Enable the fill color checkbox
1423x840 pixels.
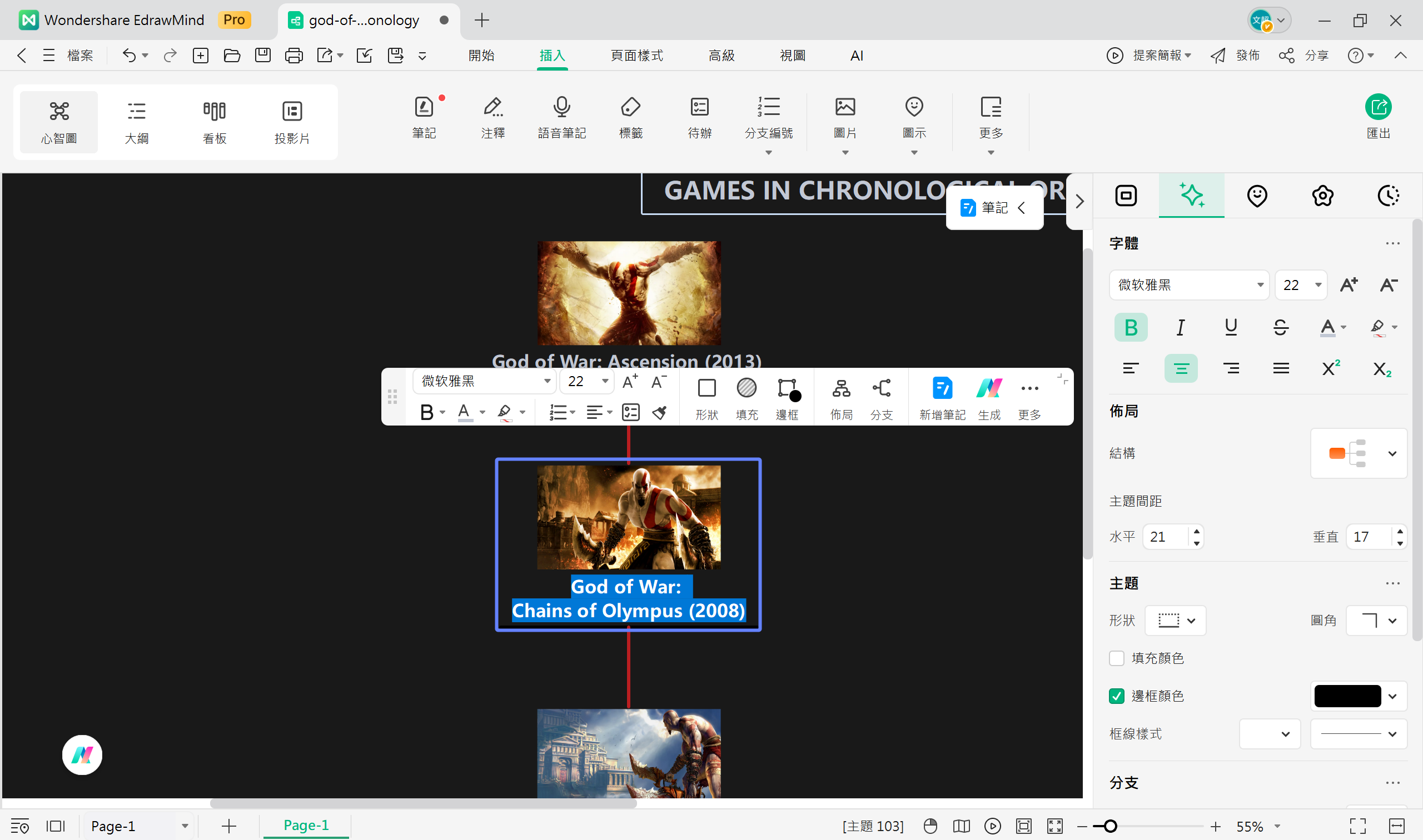coord(1116,658)
